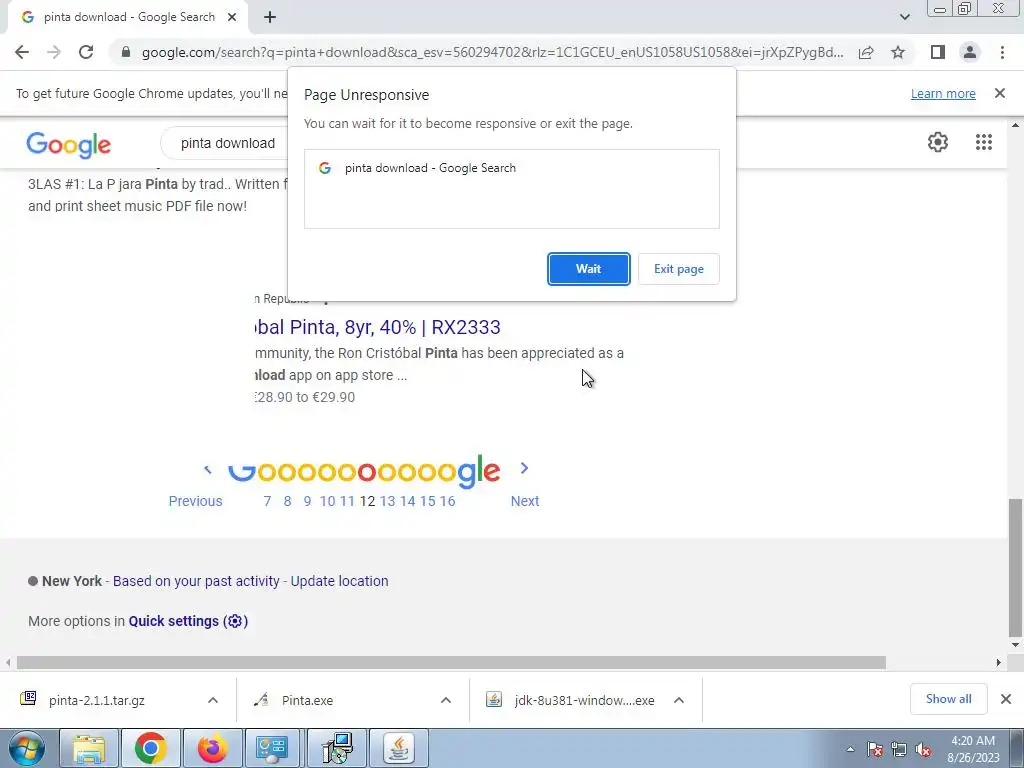Dismiss the Chrome updates info bar

(x=1000, y=93)
